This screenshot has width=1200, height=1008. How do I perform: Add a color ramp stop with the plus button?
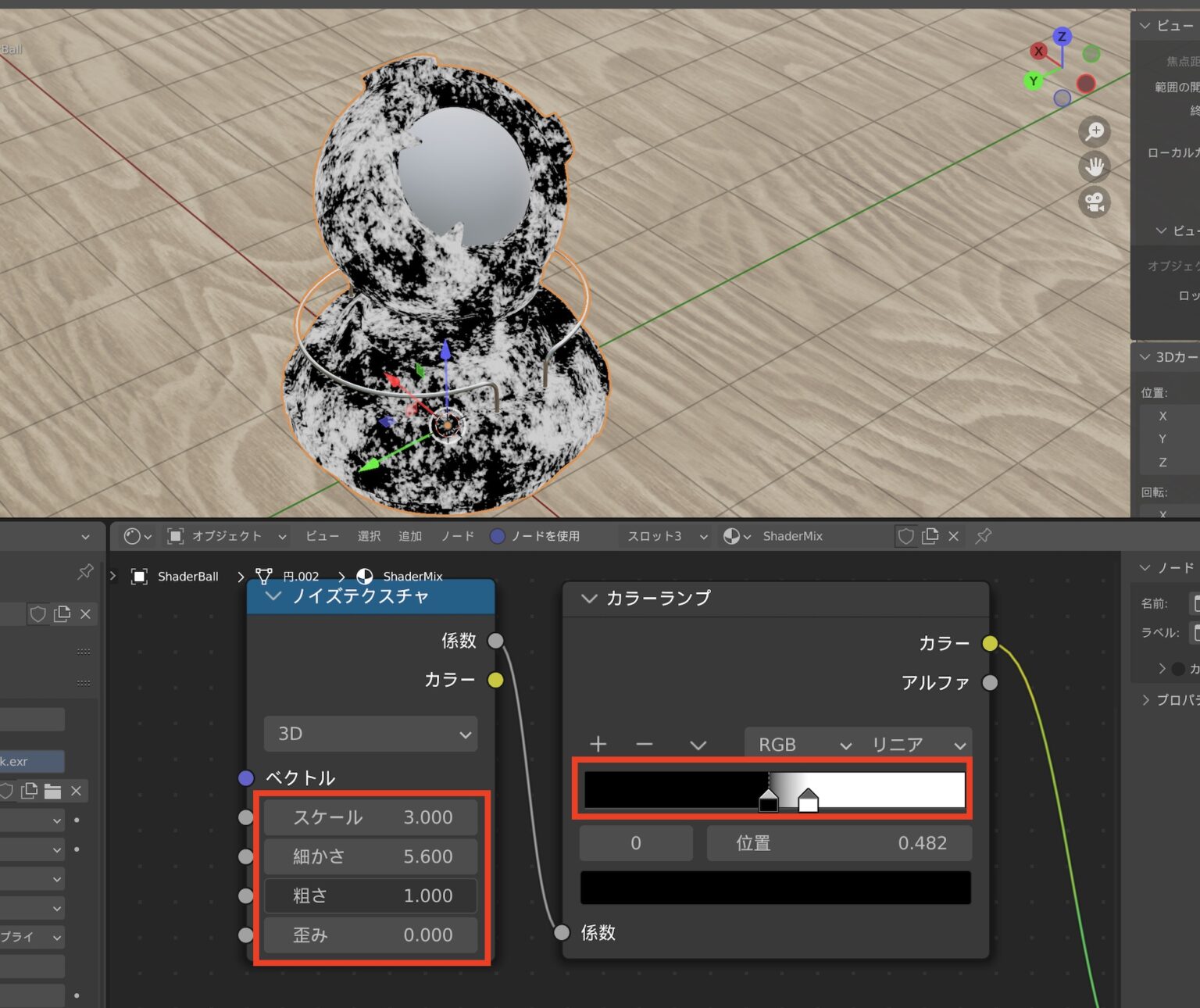[x=598, y=744]
